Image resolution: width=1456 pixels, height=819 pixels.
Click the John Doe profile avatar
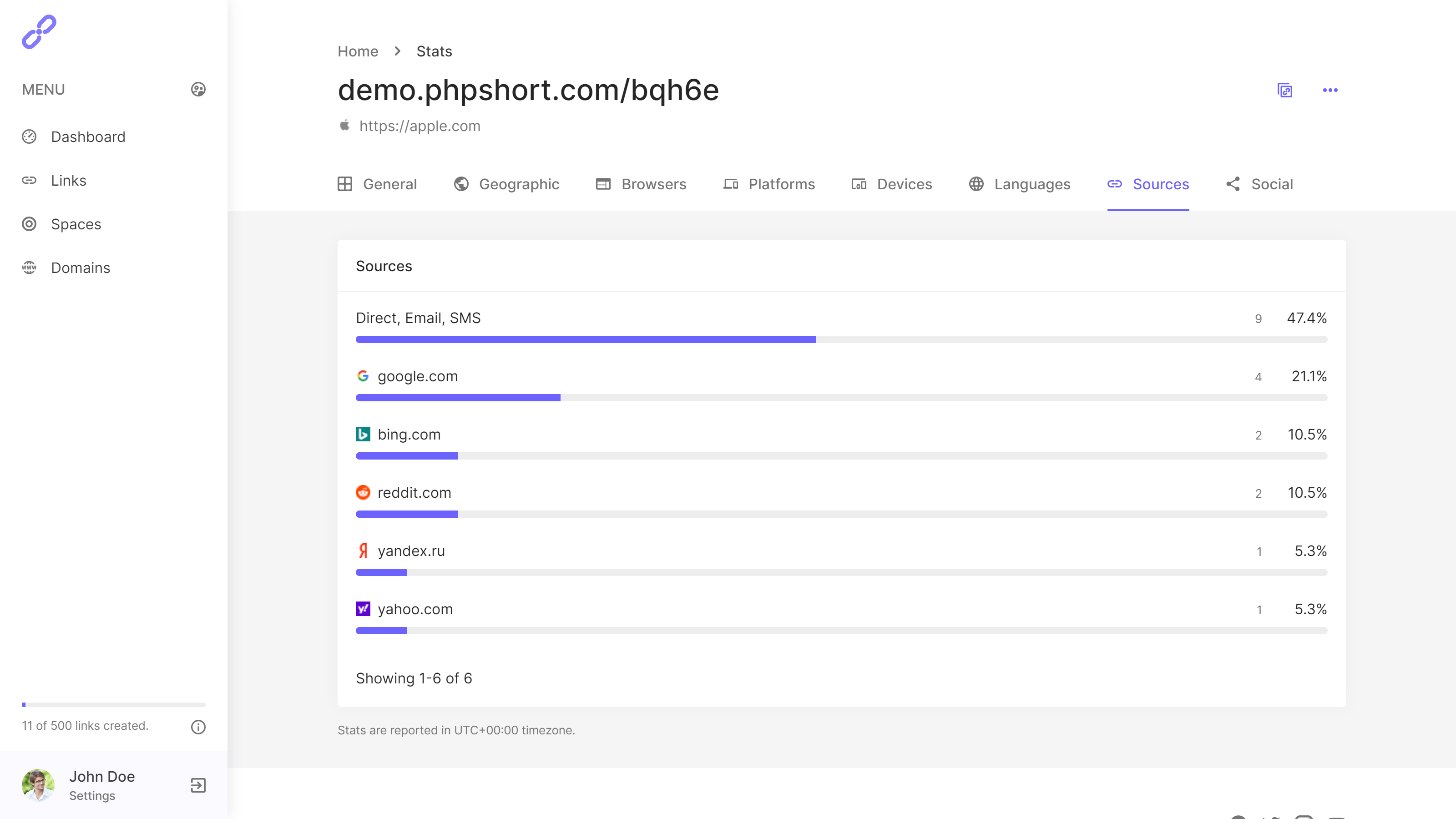pos(38,785)
